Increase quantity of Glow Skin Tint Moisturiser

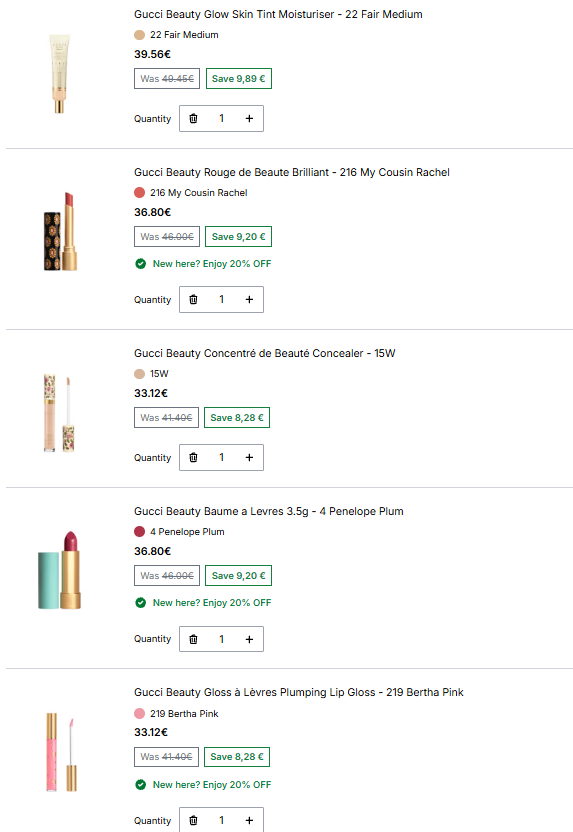pos(249,118)
